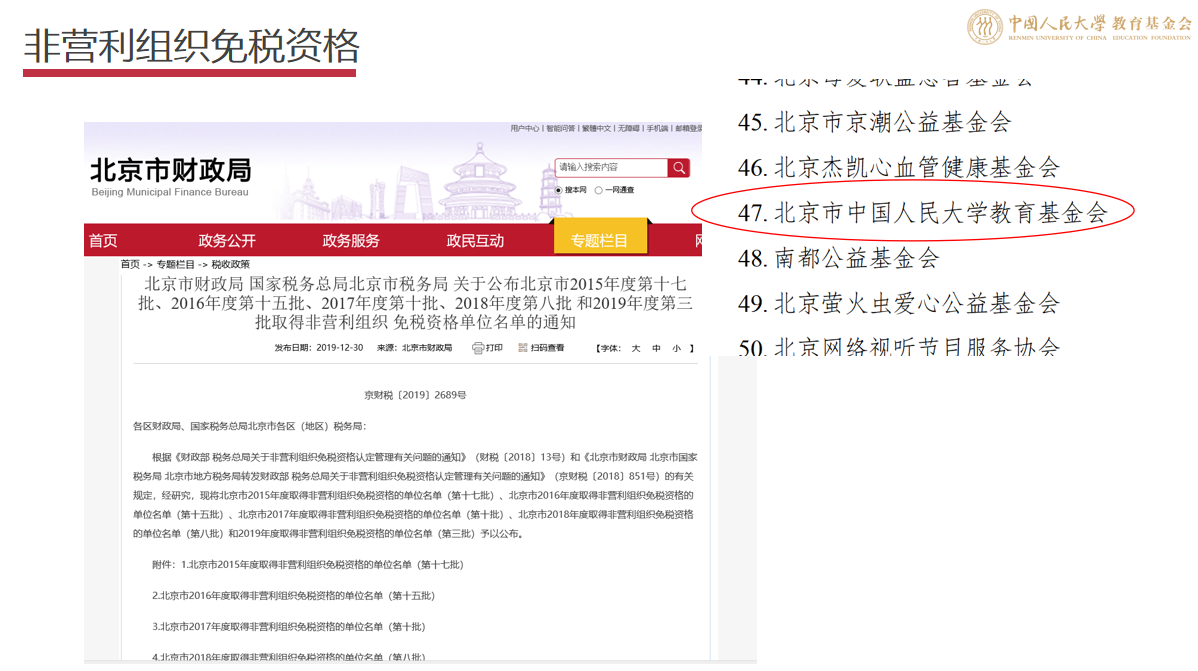The width and height of the screenshot is (1198, 671).
Task: Open the 首页 navigation tab
Action: [x=103, y=240]
